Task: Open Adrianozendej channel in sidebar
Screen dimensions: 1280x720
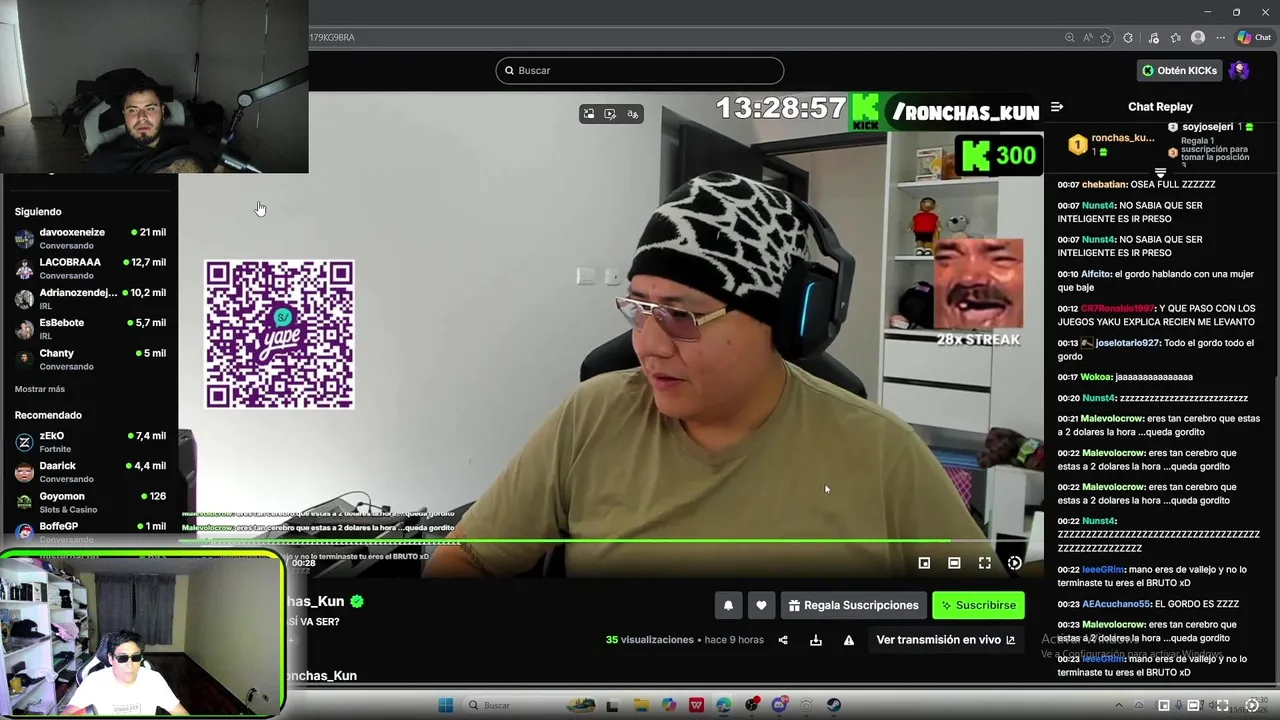Action: (x=90, y=299)
